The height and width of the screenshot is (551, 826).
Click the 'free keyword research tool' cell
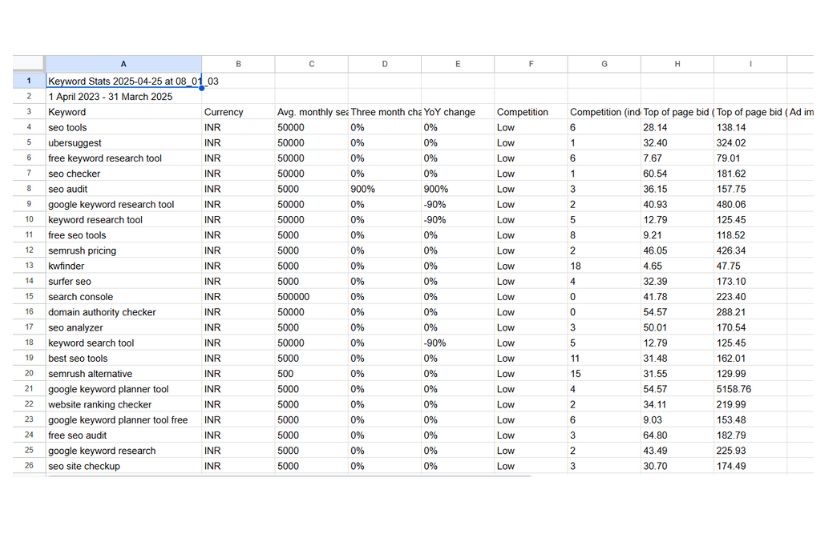pos(123,158)
